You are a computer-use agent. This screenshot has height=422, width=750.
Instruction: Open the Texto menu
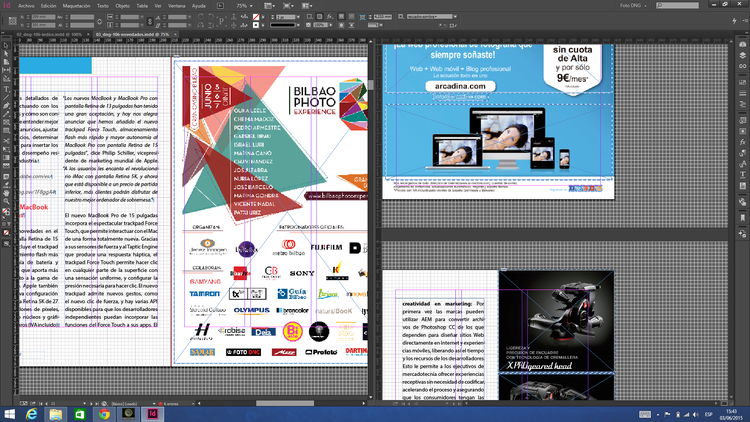103,6
